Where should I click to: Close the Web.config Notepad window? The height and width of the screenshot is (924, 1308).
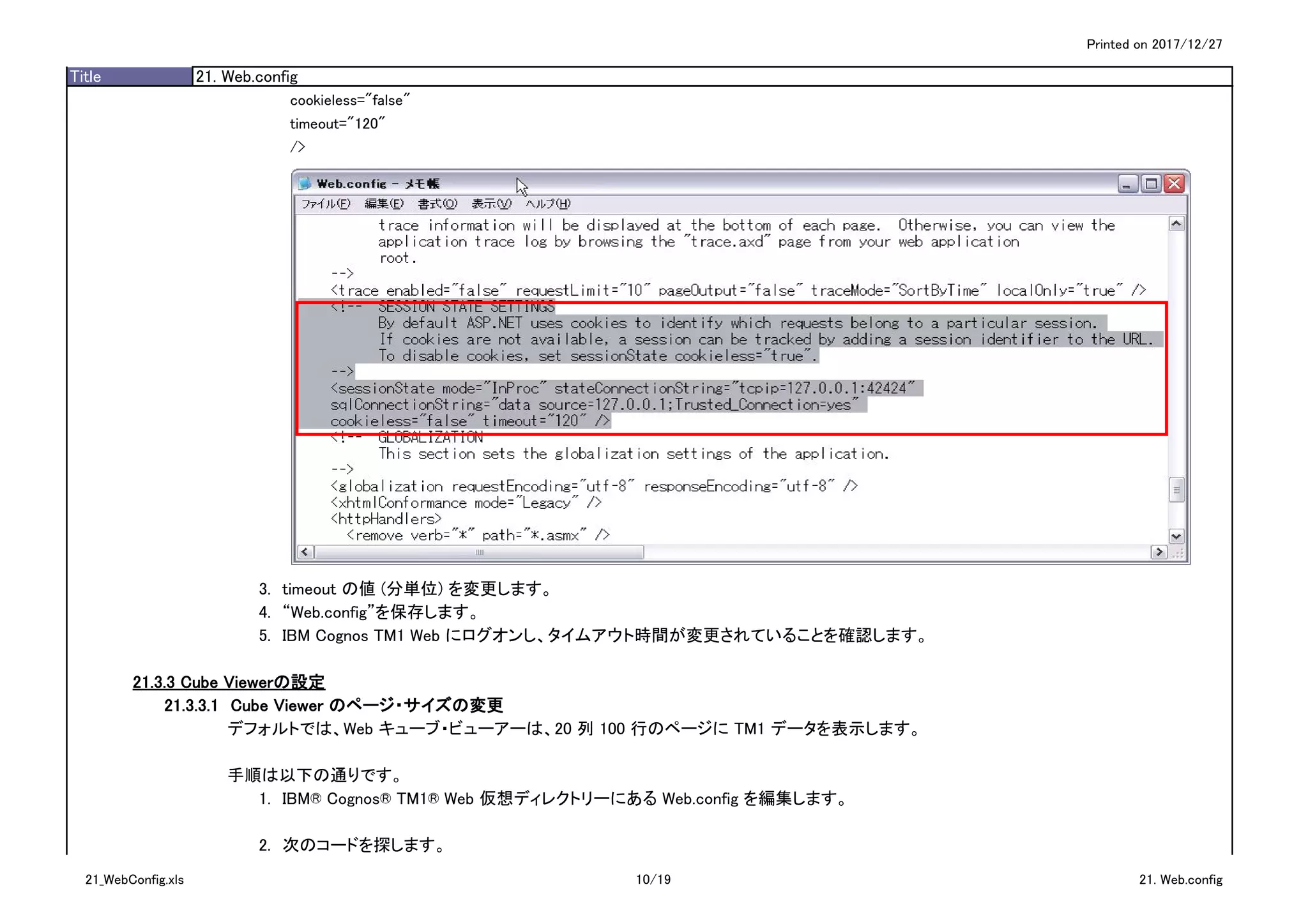1174,184
